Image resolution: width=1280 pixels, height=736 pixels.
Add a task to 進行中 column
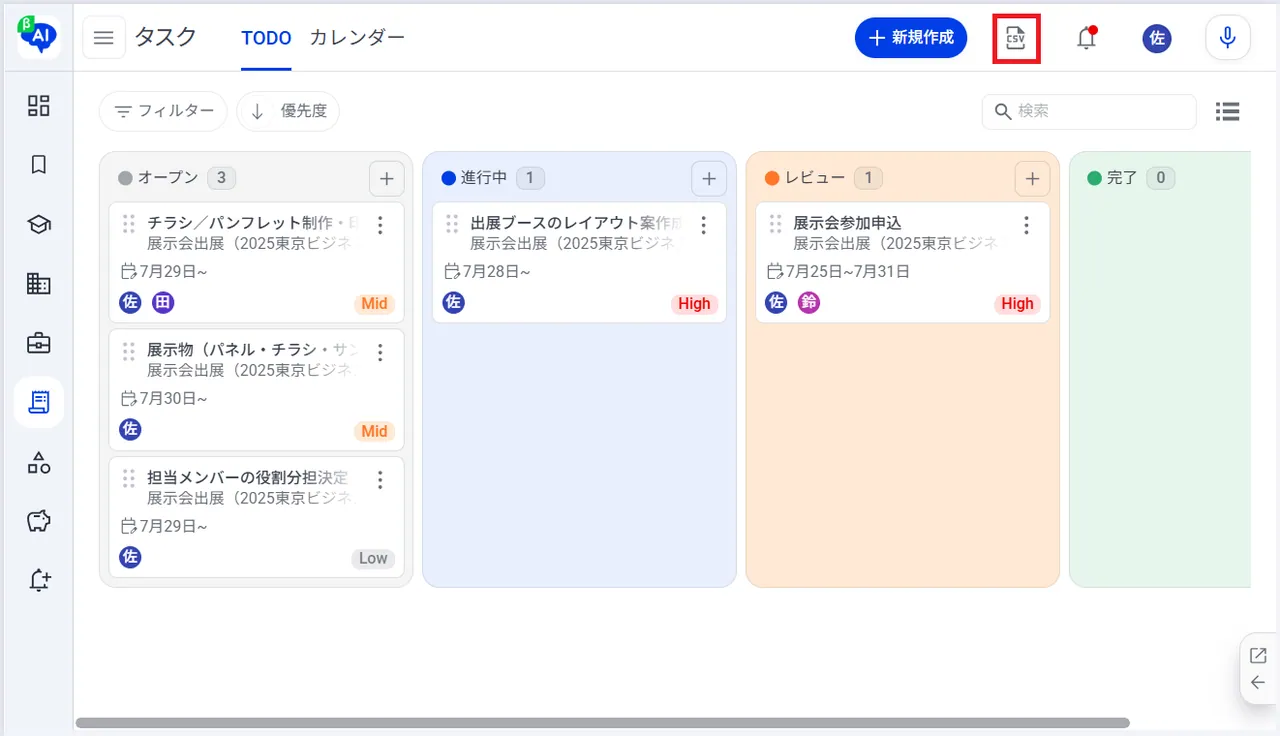709,179
